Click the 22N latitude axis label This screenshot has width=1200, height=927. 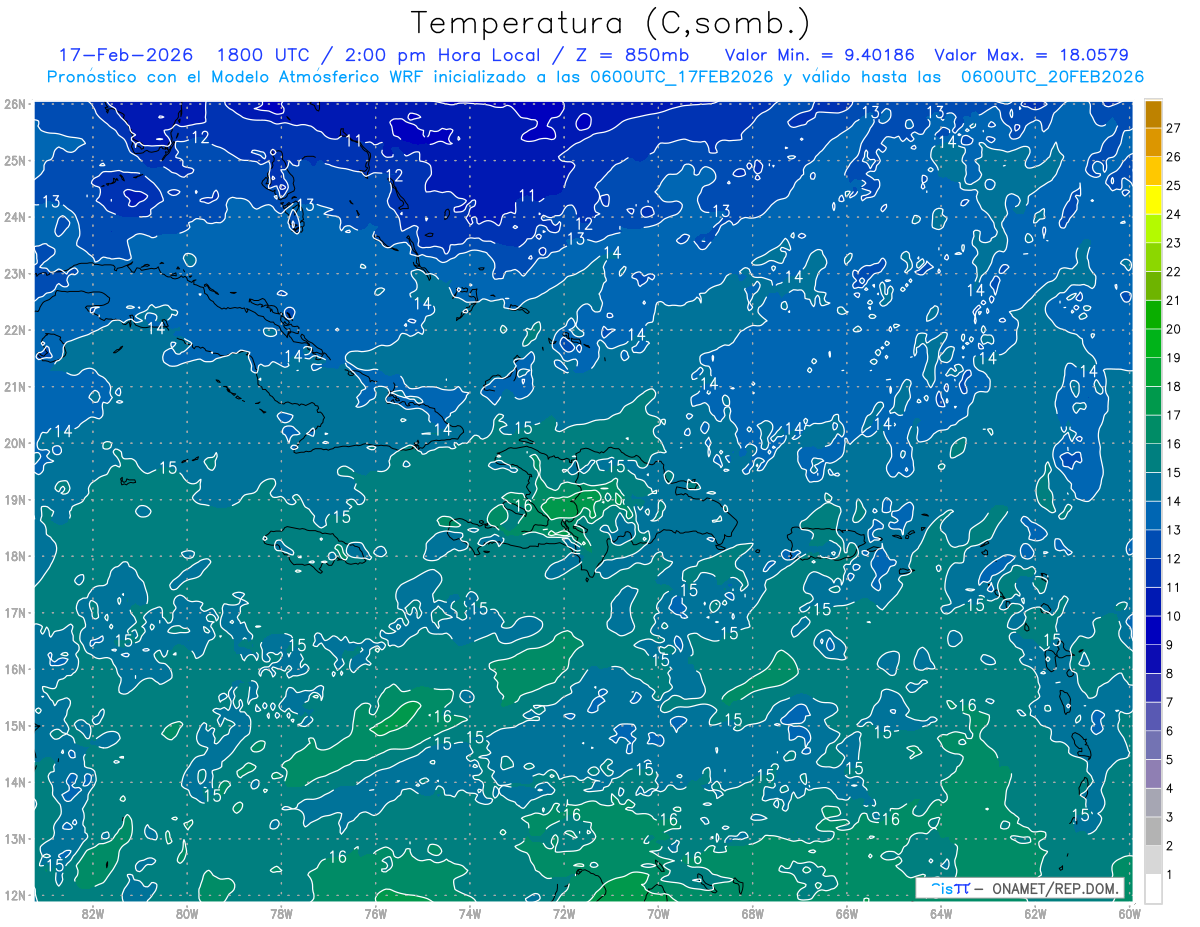[x=14, y=330]
